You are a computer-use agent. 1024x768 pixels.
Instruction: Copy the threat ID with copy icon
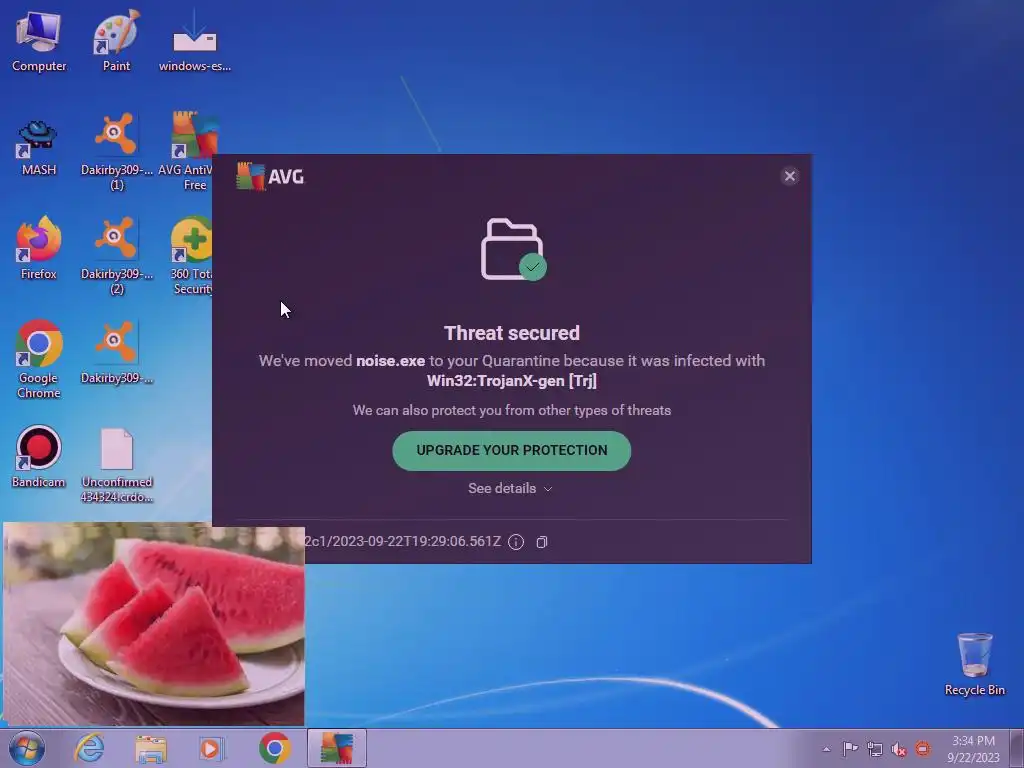click(541, 542)
